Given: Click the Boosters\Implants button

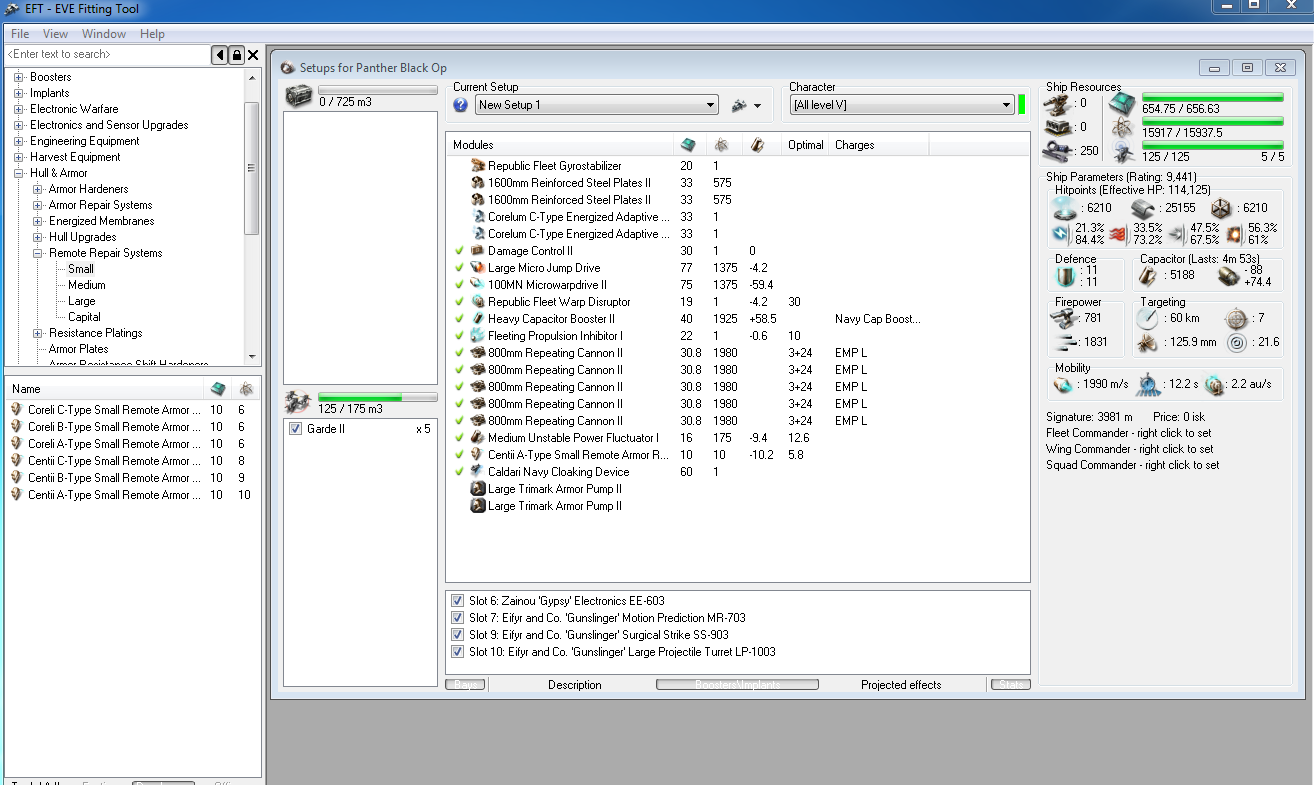Looking at the screenshot, I should point(737,685).
